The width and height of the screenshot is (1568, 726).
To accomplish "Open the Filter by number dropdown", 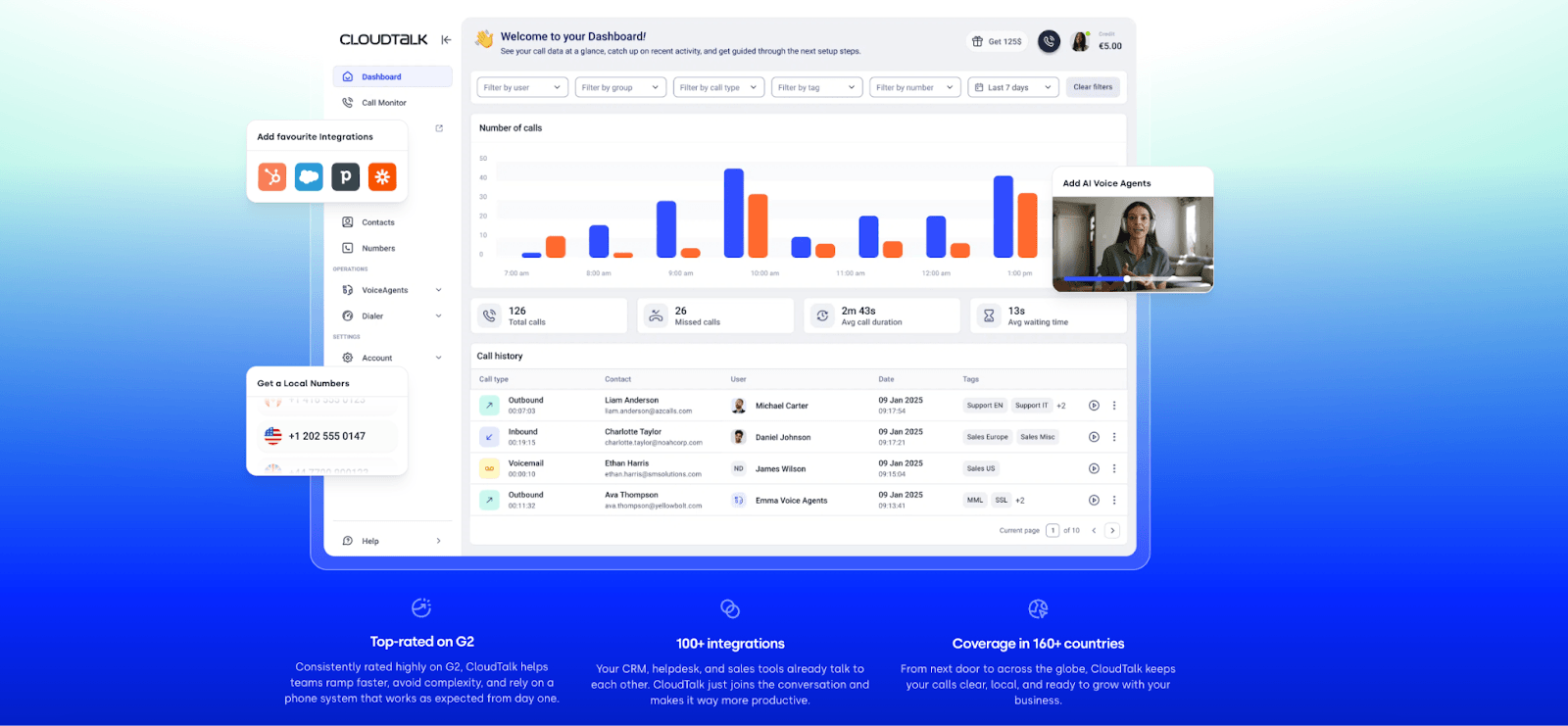I will (x=914, y=87).
